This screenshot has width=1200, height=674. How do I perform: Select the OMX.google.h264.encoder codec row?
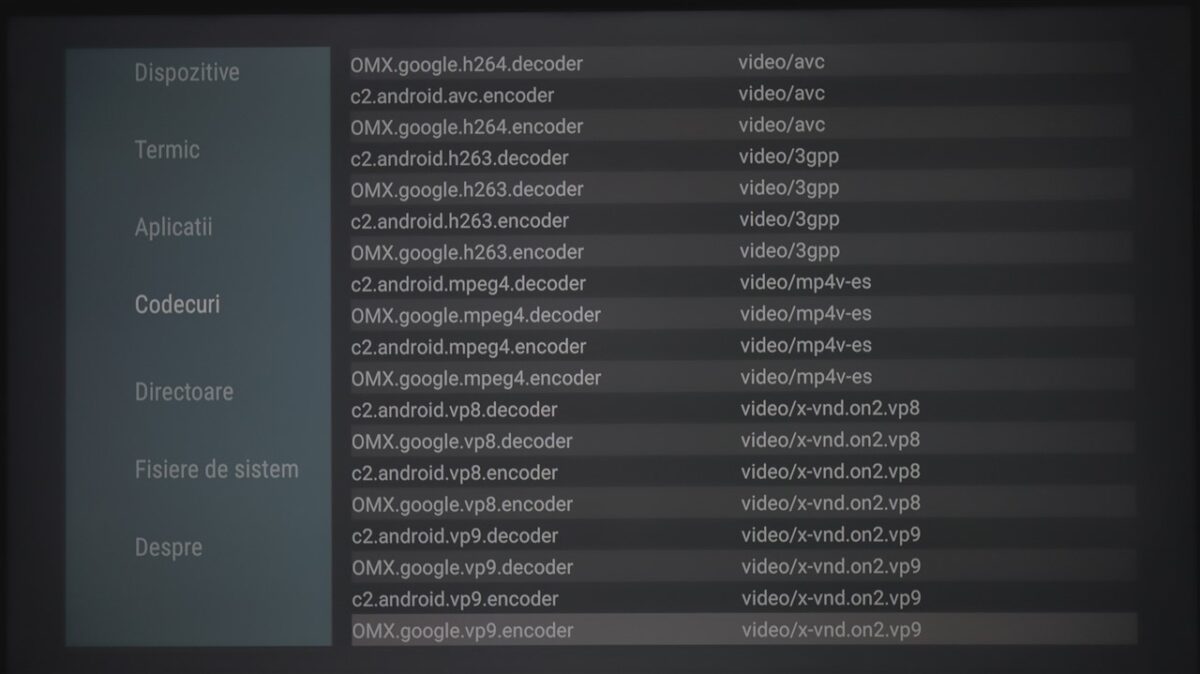click(x=466, y=127)
